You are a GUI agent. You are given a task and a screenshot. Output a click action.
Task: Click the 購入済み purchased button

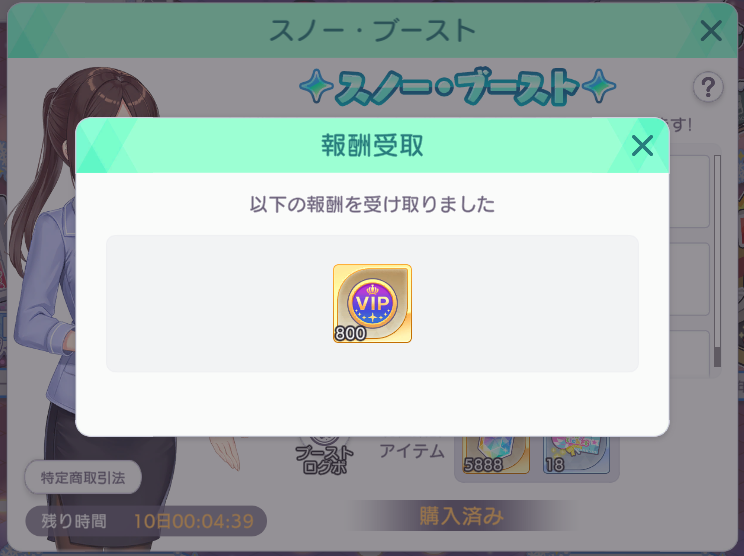[461, 516]
